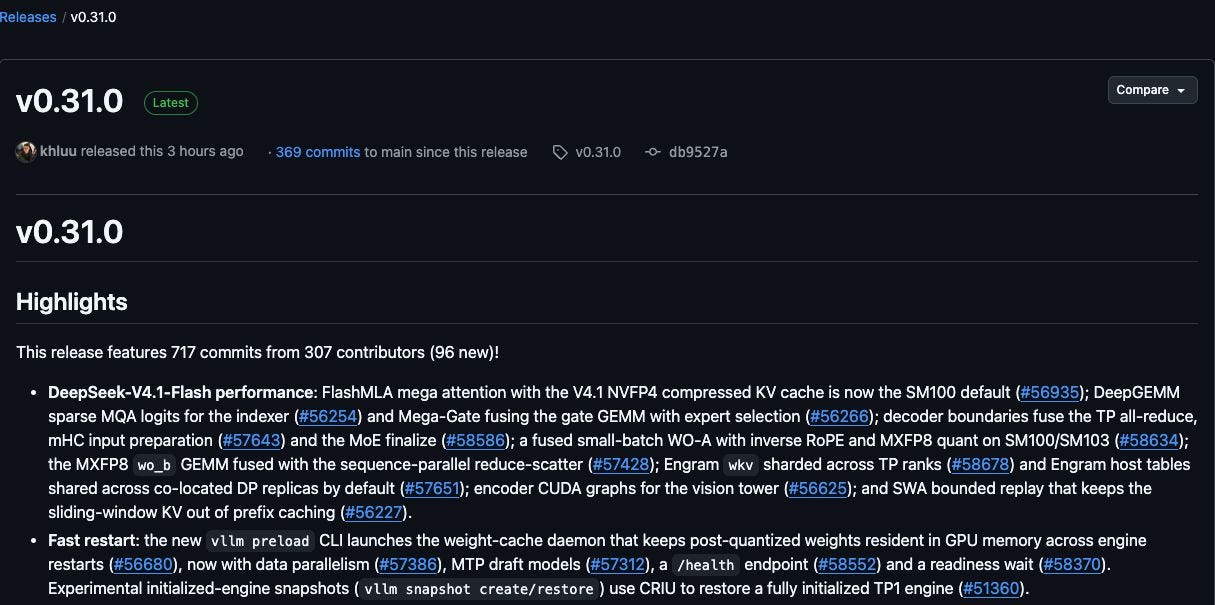Open commit db9527a

tap(698, 152)
